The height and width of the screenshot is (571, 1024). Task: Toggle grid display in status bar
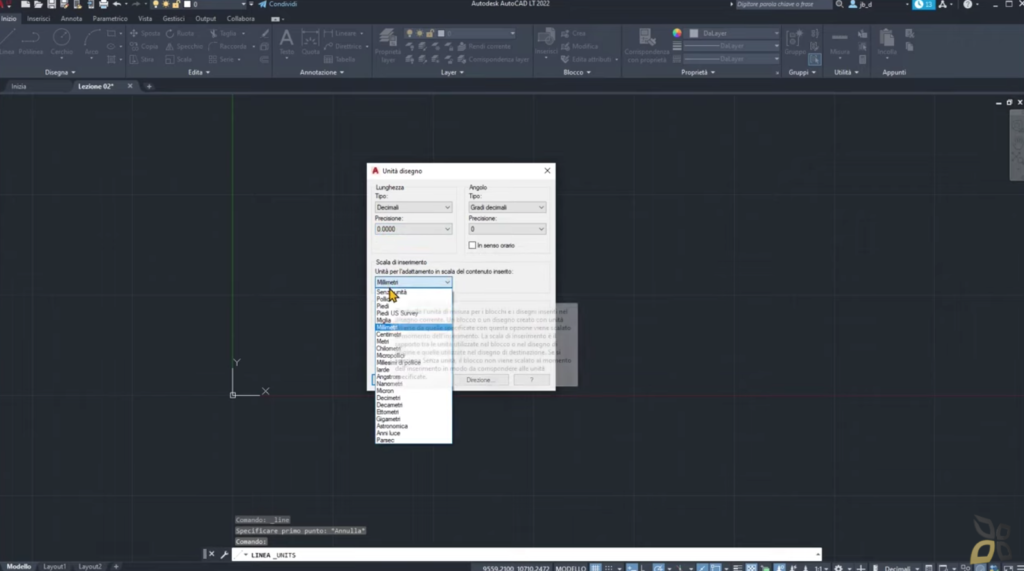[595, 567]
